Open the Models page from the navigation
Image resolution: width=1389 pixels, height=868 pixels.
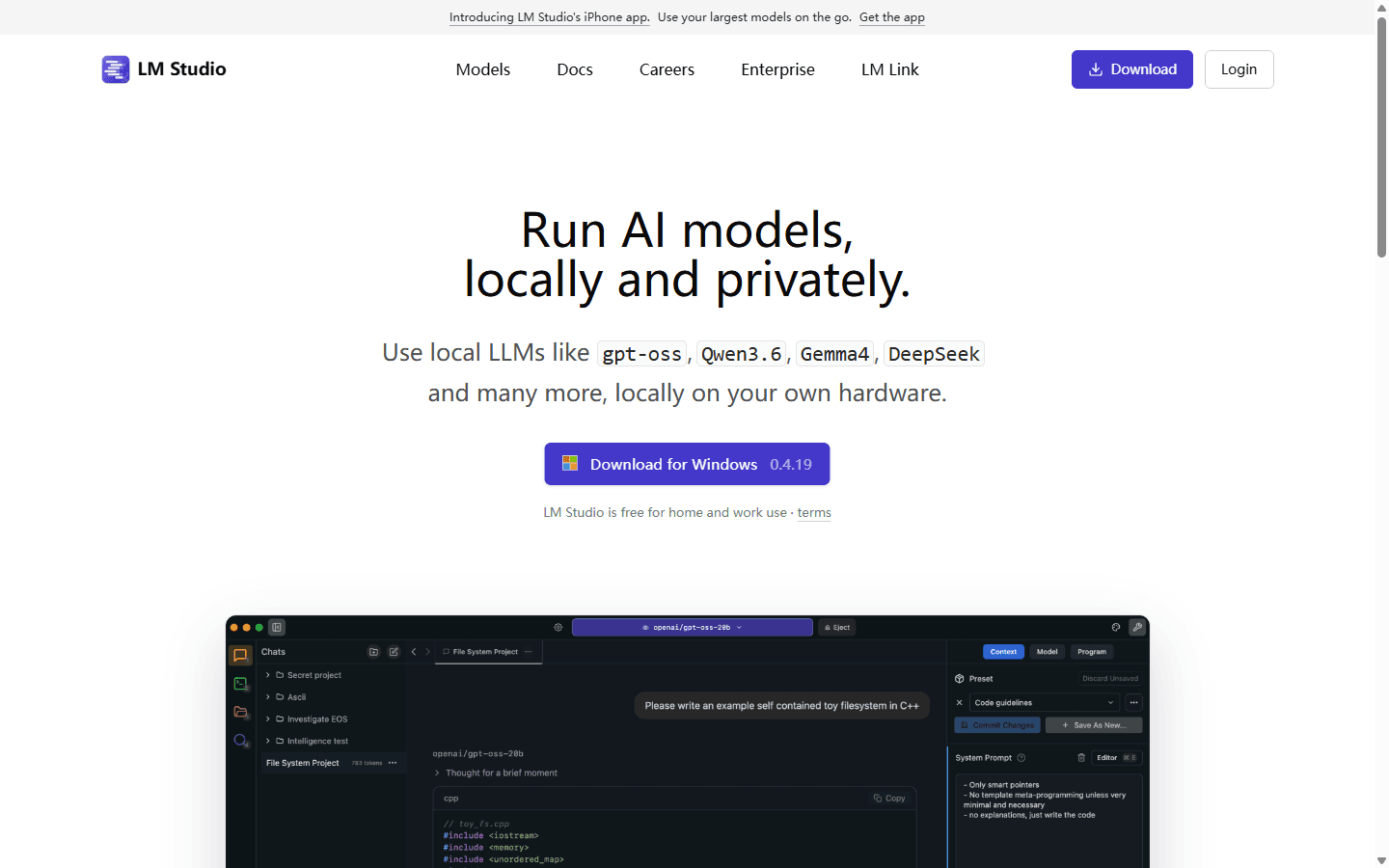click(x=483, y=69)
